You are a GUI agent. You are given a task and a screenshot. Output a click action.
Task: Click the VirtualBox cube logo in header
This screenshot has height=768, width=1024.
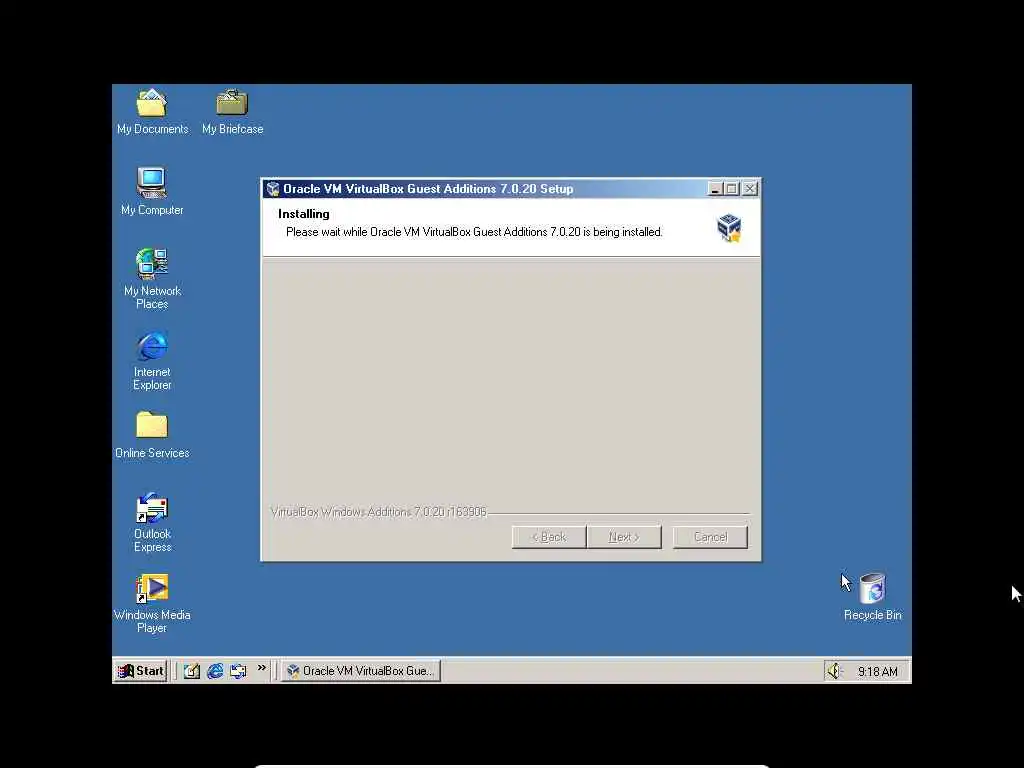coord(729,227)
